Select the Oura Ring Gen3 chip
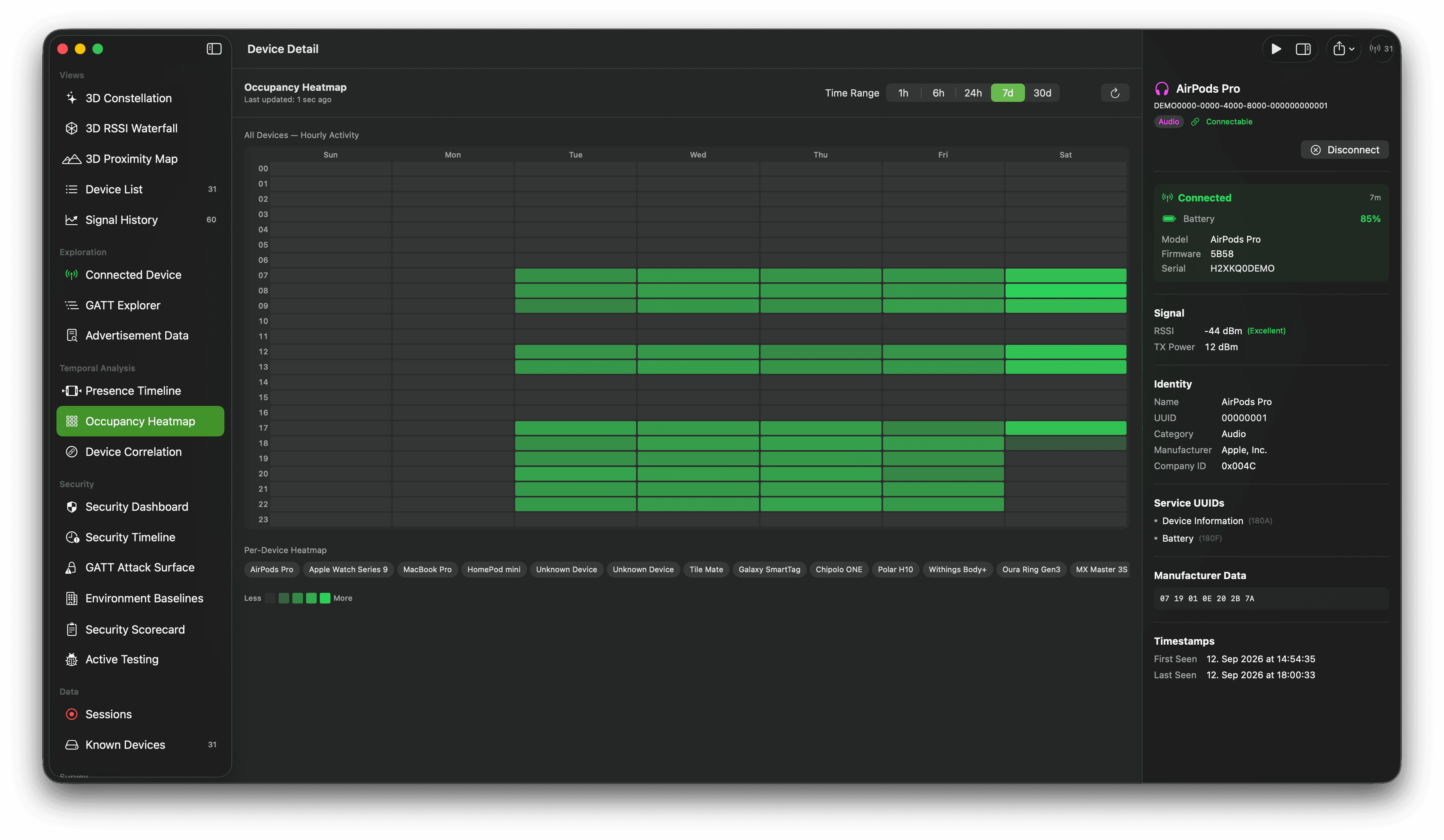This screenshot has height=840, width=1444. pyautogui.click(x=1031, y=569)
